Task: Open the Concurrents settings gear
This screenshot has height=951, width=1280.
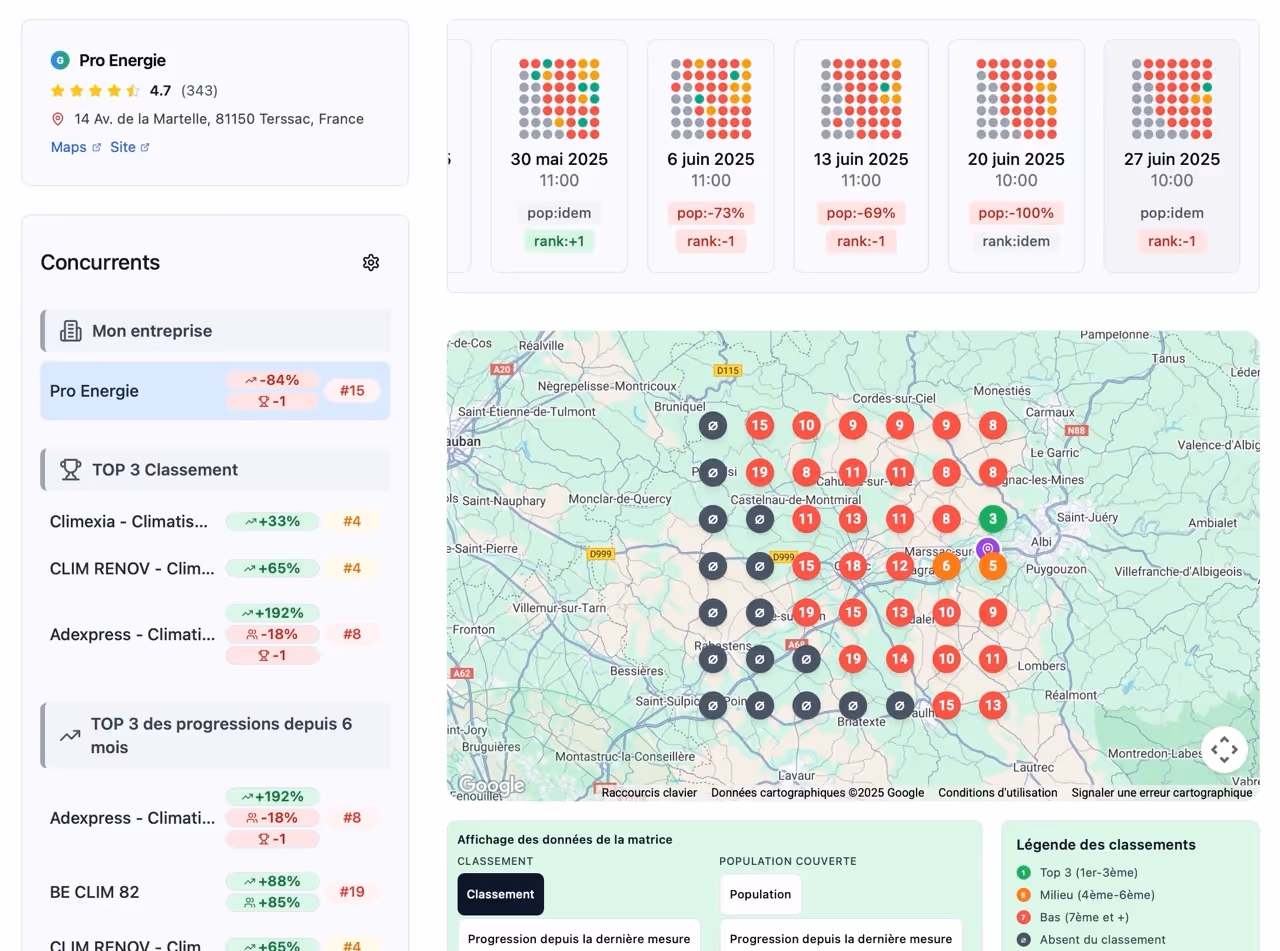Action: point(371,262)
